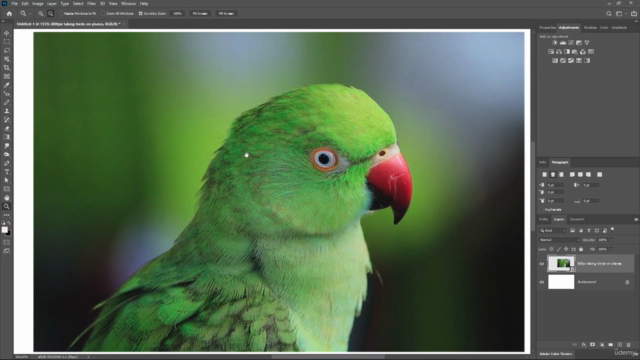The image size is (640, 360).
Task: Select the Zoom tool in toolbar
Action: pyautogui.click(x=7, y=207)
